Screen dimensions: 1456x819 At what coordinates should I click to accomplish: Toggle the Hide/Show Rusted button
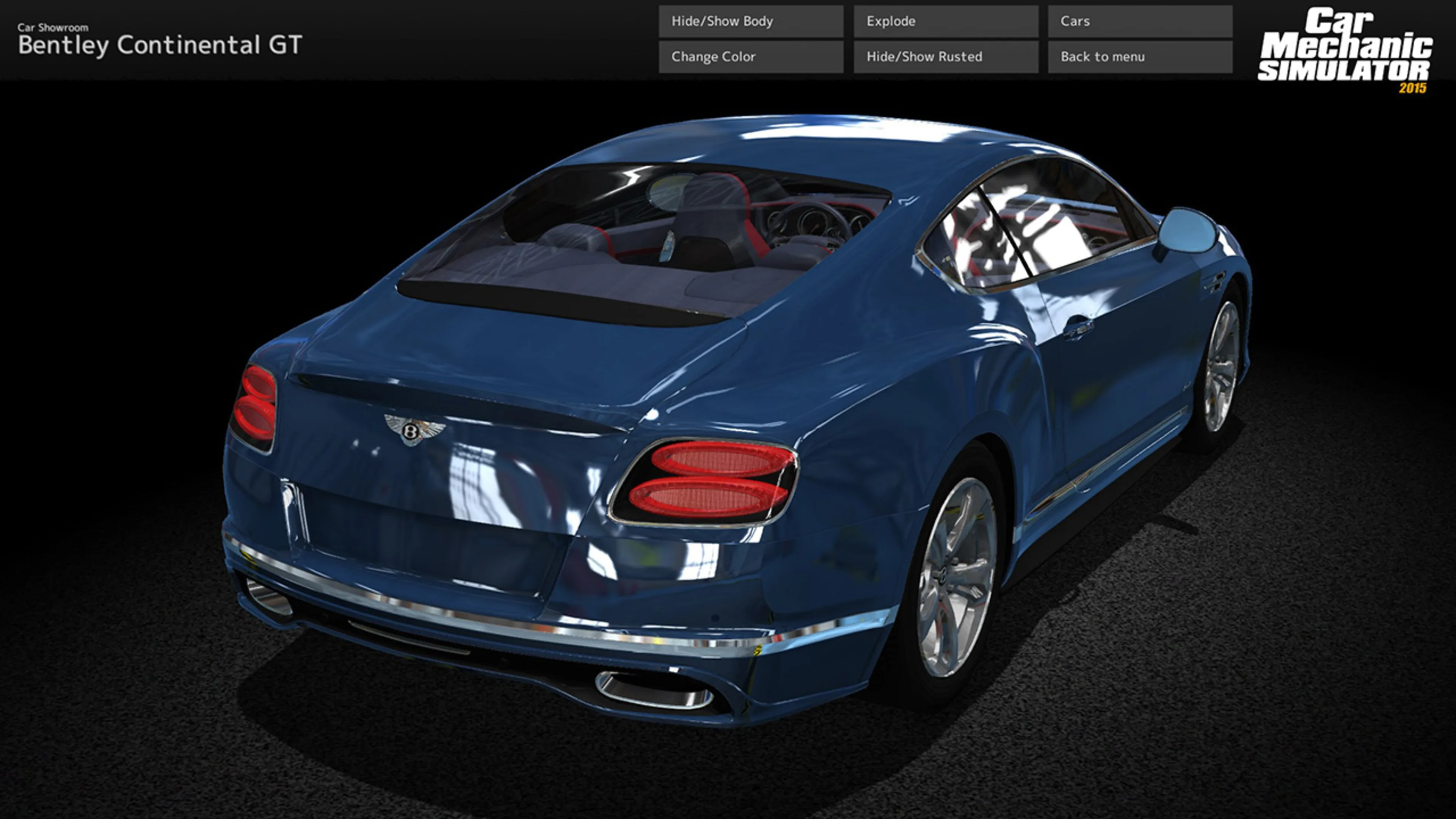(946, 56)
